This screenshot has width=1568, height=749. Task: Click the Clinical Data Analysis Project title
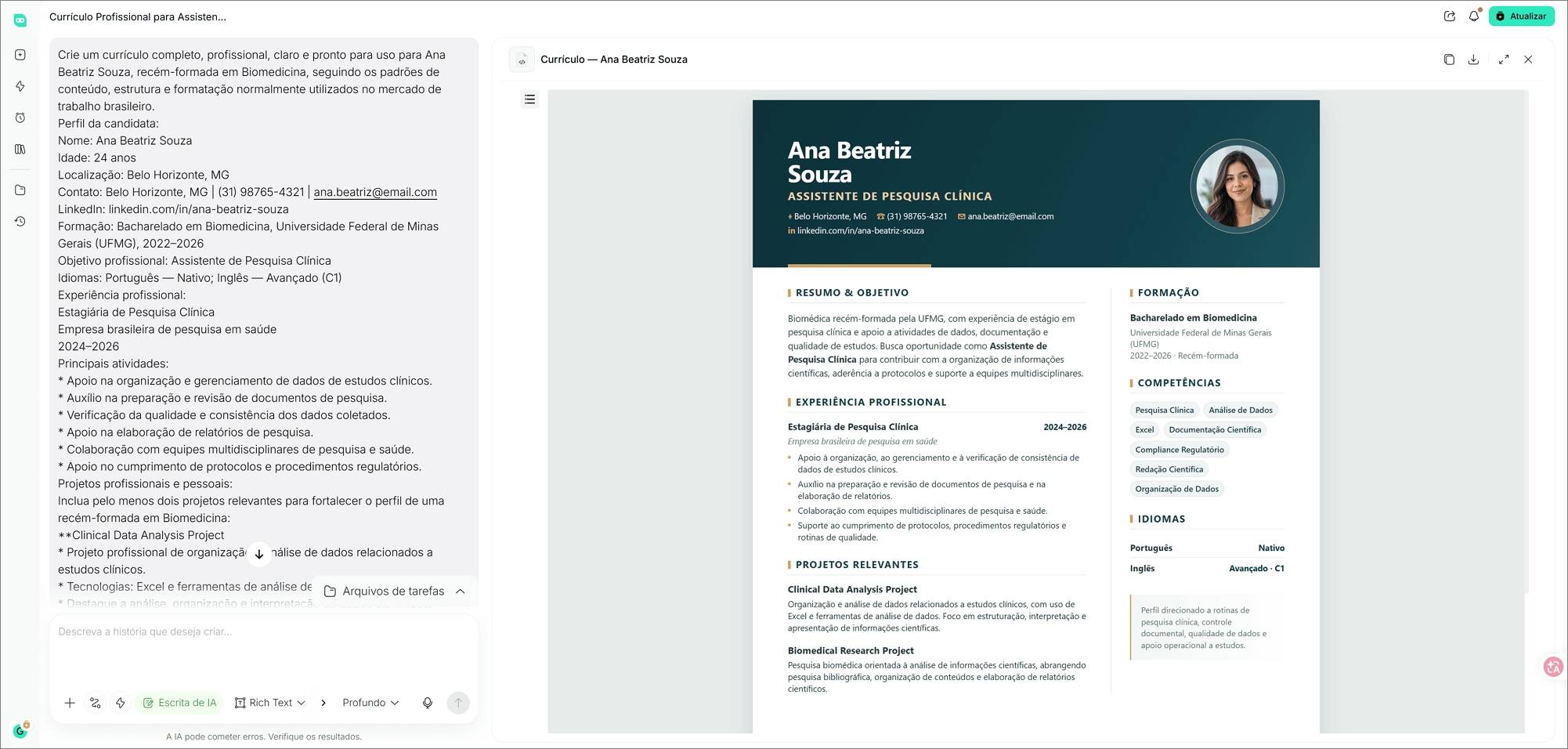tap(852, 590)
